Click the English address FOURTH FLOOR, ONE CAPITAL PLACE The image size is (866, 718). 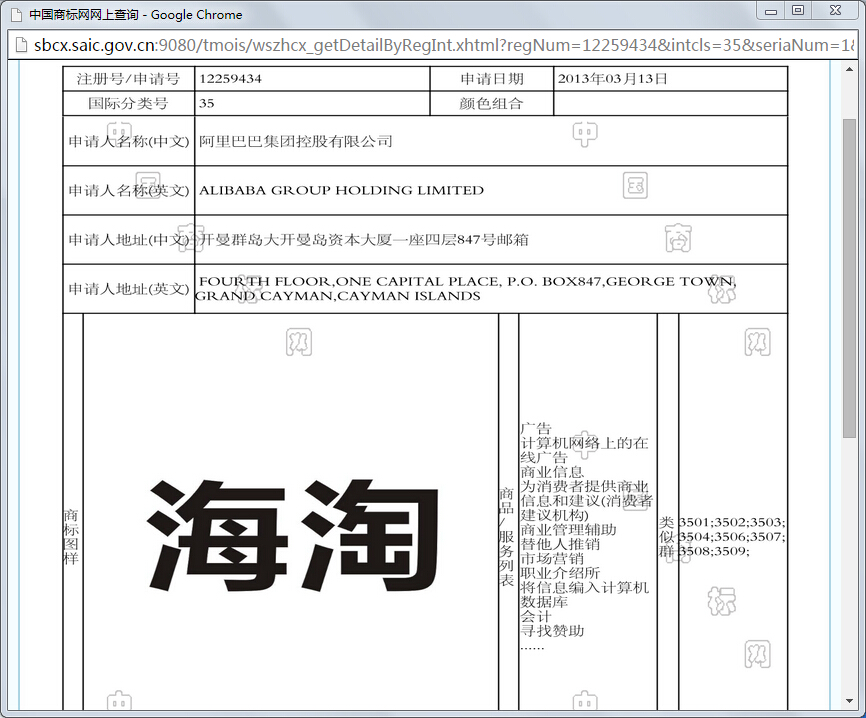pos(466,288)
